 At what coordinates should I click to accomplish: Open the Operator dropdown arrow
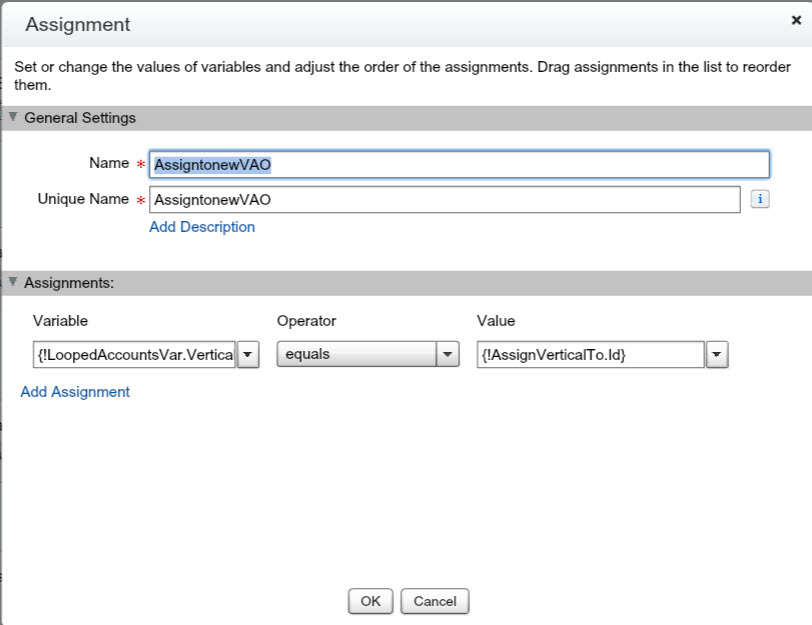pos(448,354)
